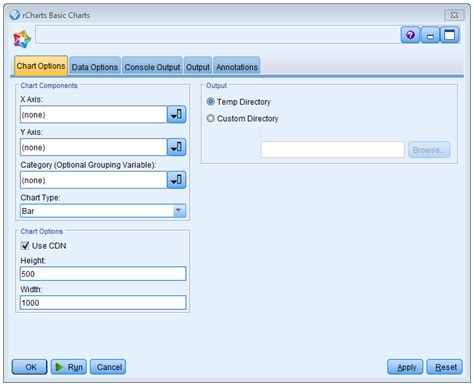The width and height of the screenshot is (474, 386).
Task: Open the Category field picker
Action: coord(176,180)
